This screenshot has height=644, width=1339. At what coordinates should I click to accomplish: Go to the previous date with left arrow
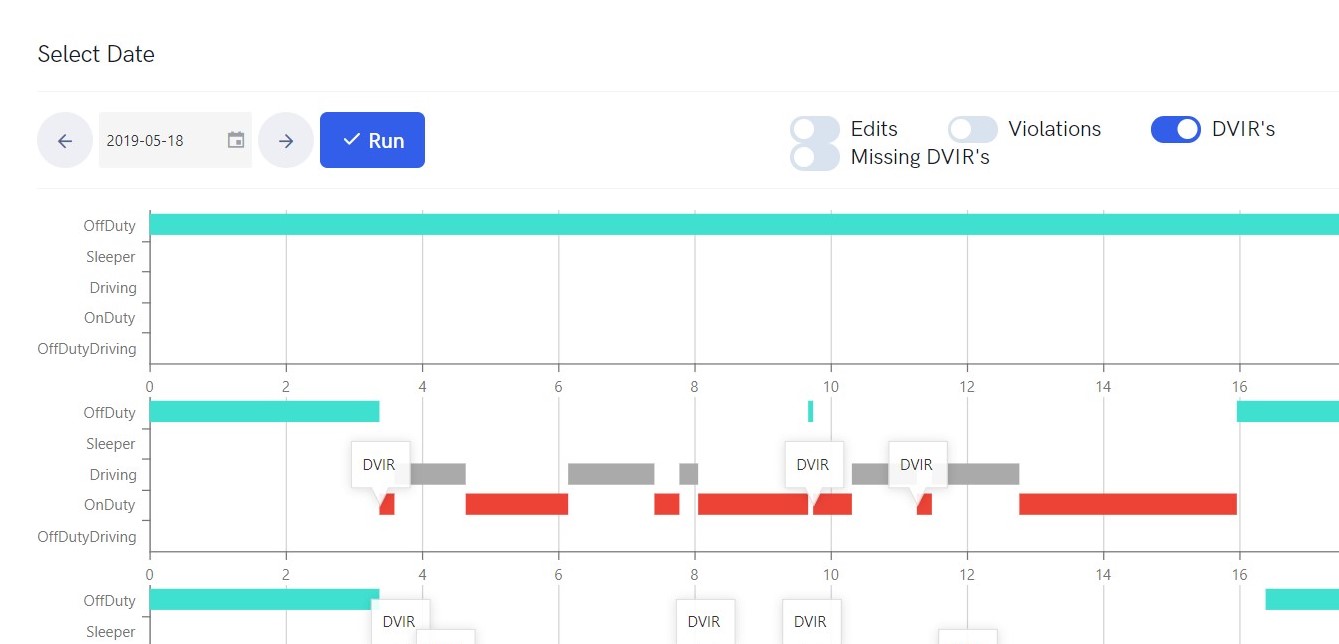pyautogui.click(x=65, y=140)
